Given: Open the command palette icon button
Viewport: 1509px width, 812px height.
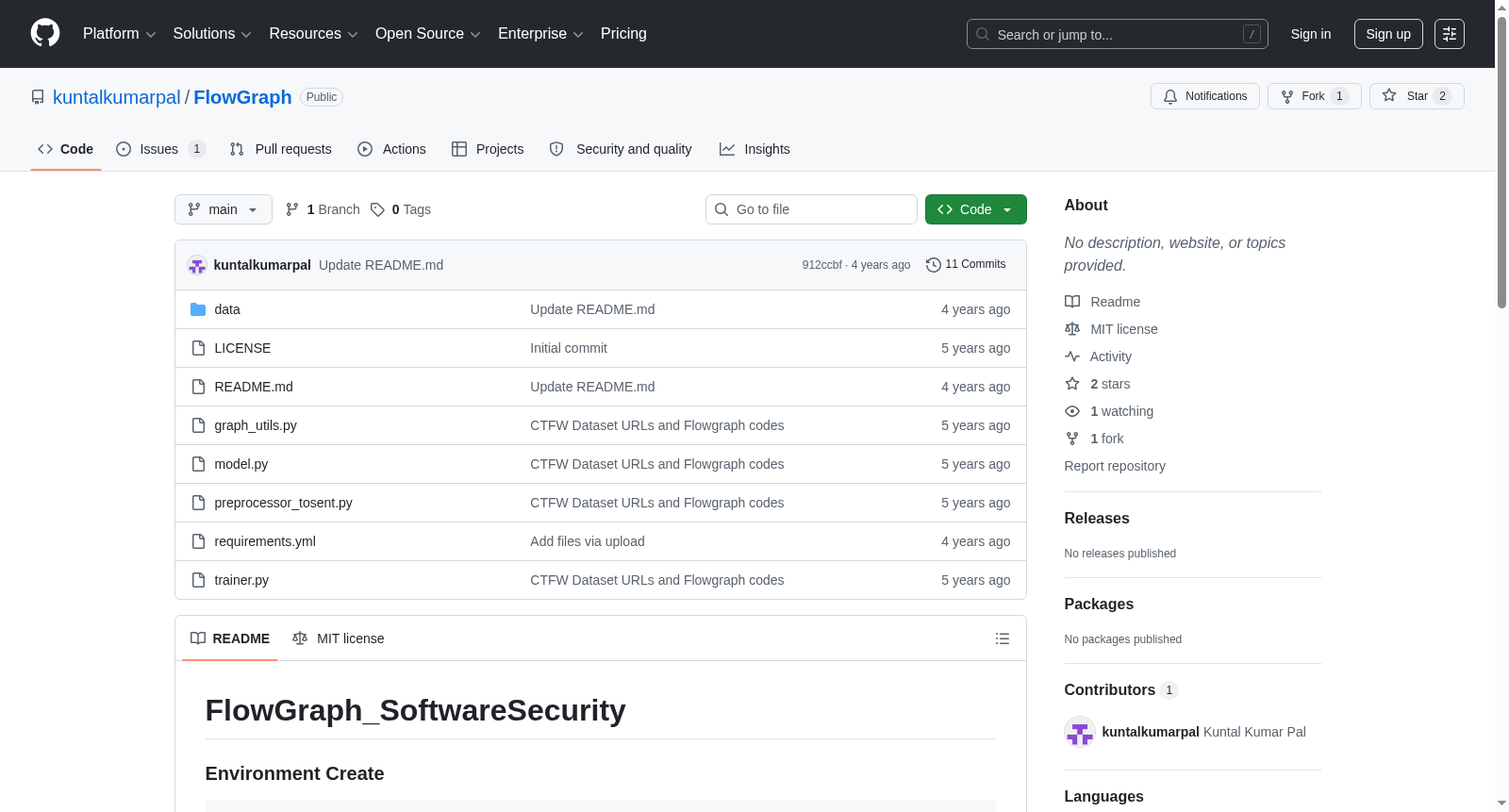Looking at the screenshot, I should [1449, 34].
